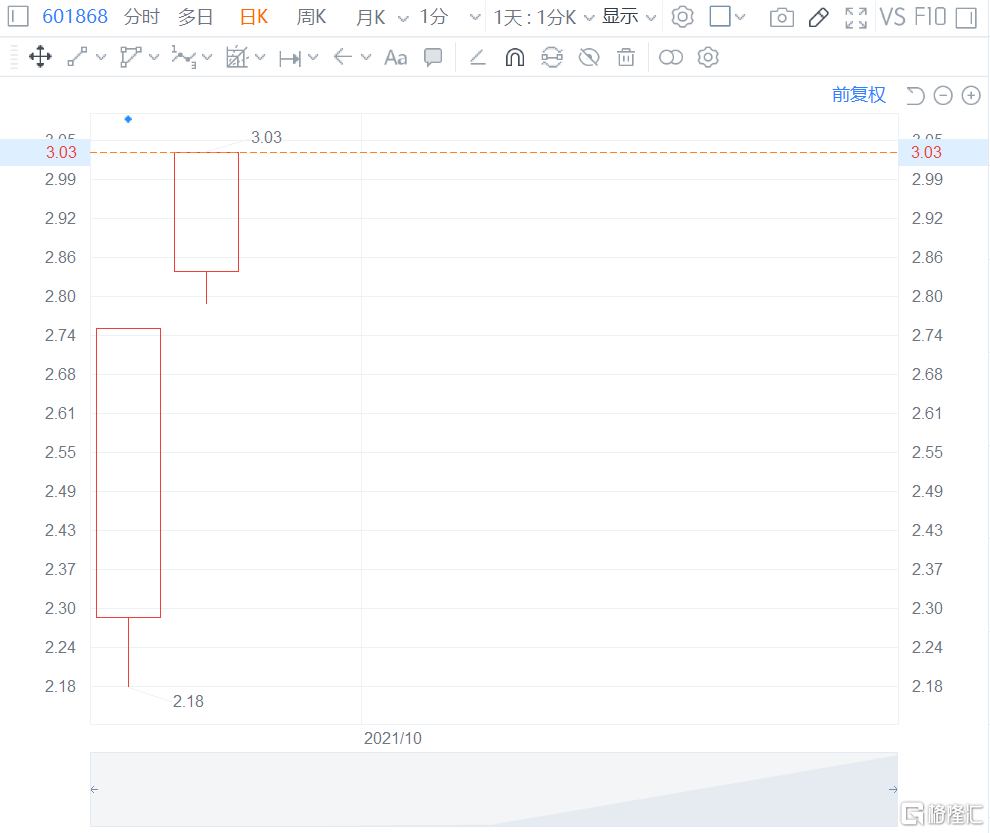Click the navigator range bar below chart
Viewport: 990px width, 833px height.
pyautogui.click(x=494, y=789)
